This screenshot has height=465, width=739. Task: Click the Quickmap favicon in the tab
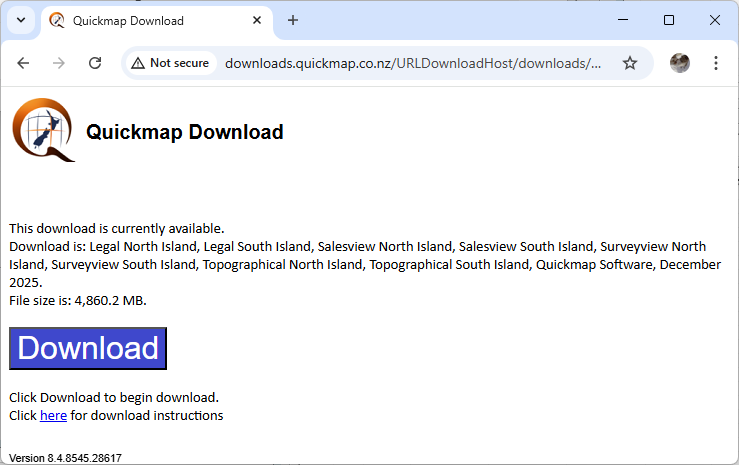point(57,20)
